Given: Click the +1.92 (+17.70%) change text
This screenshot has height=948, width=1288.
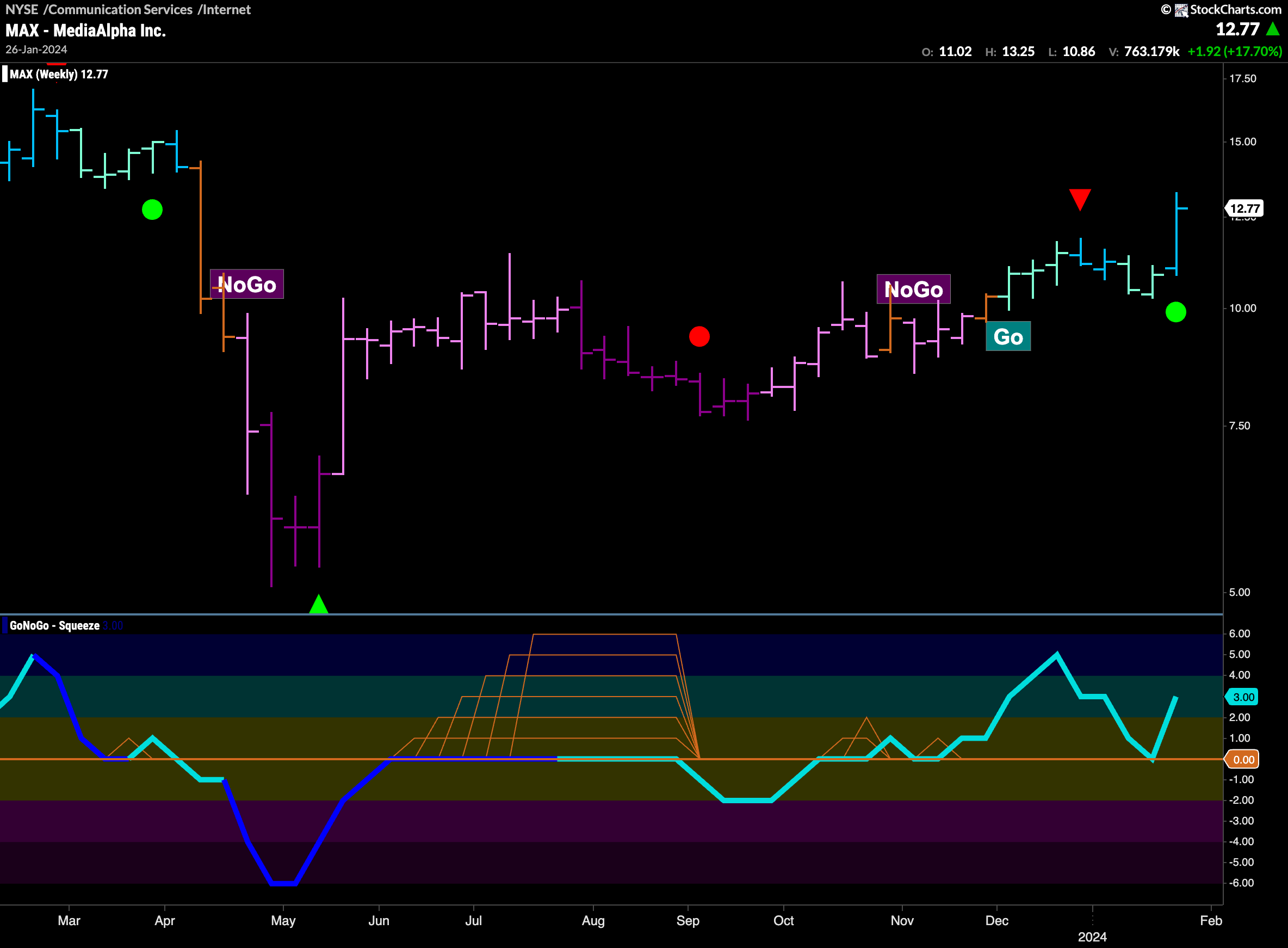Looking at the screenshot, I should pos(1235,52).
